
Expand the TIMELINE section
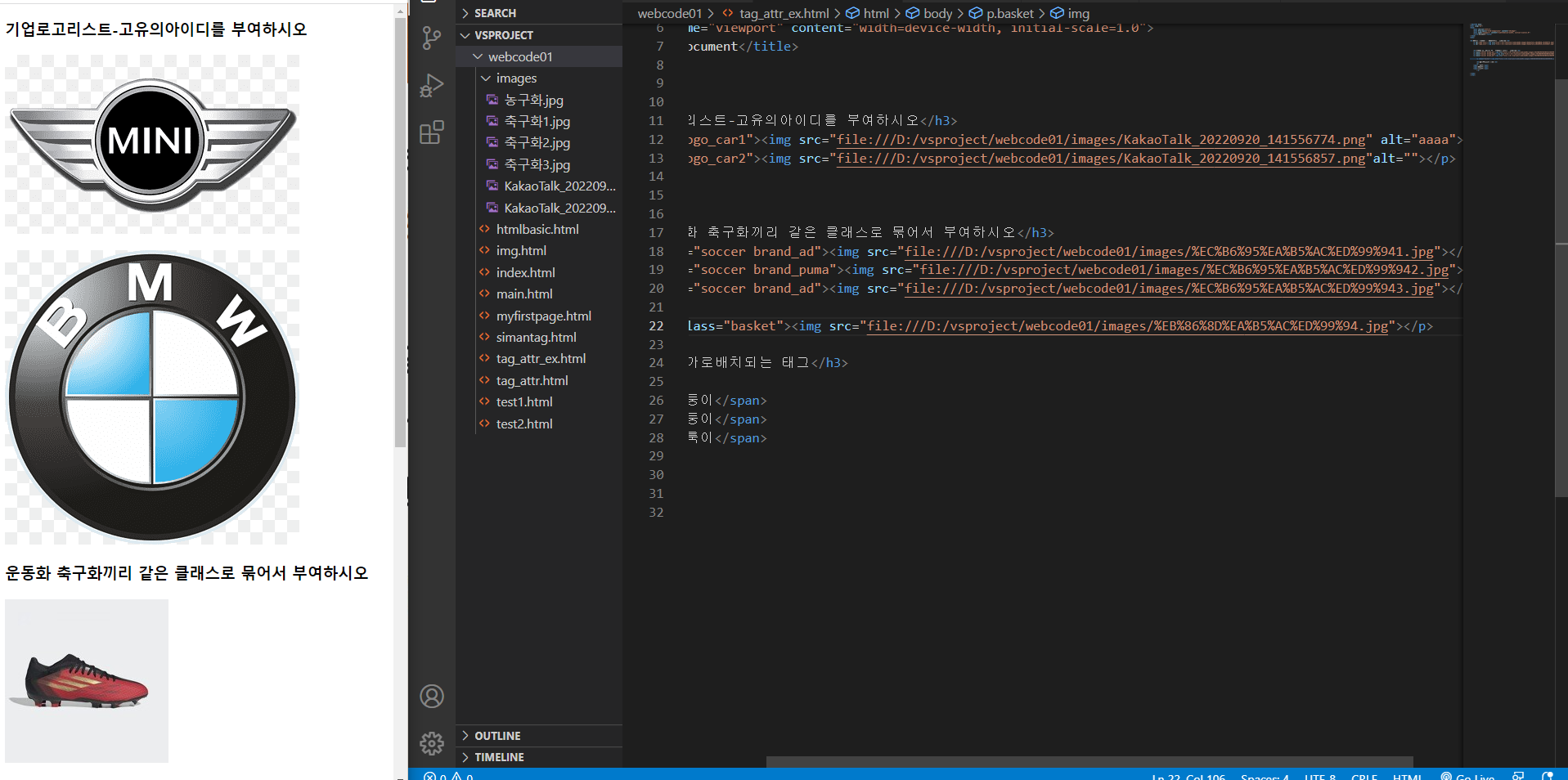pos(540,757)
